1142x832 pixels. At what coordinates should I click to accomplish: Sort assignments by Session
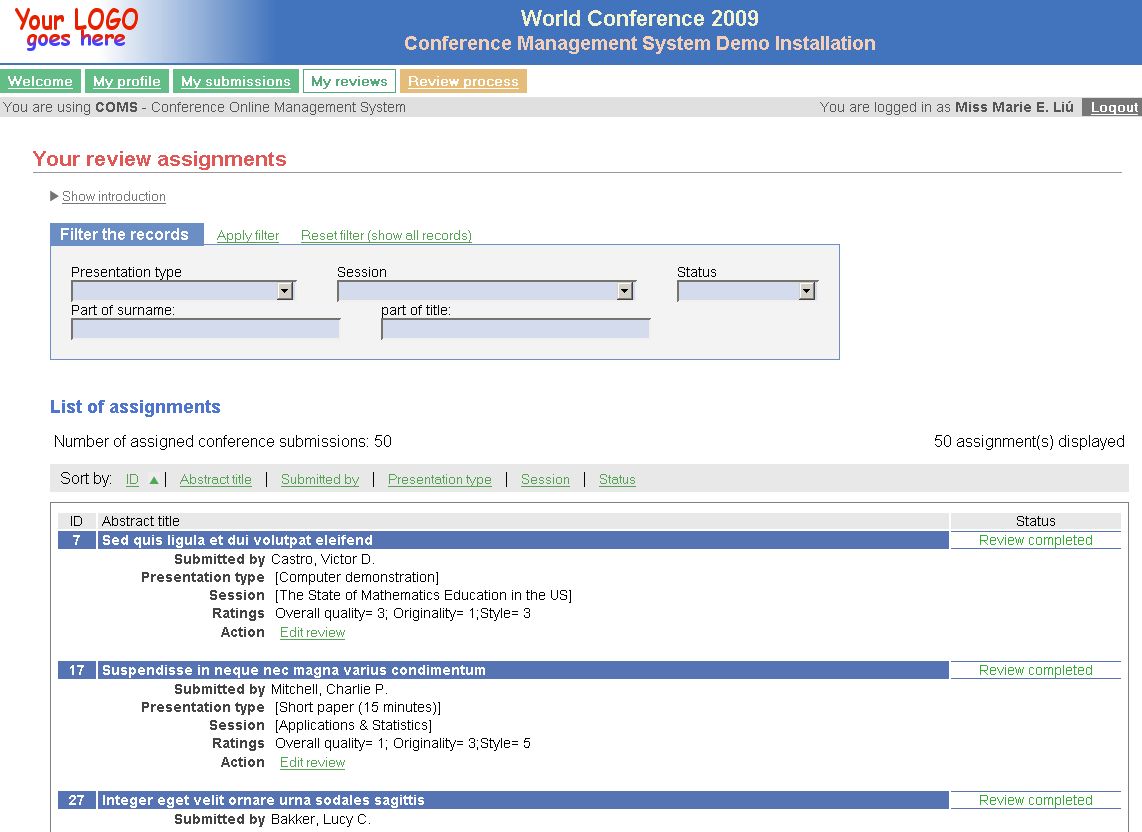(x=545, y=479)
